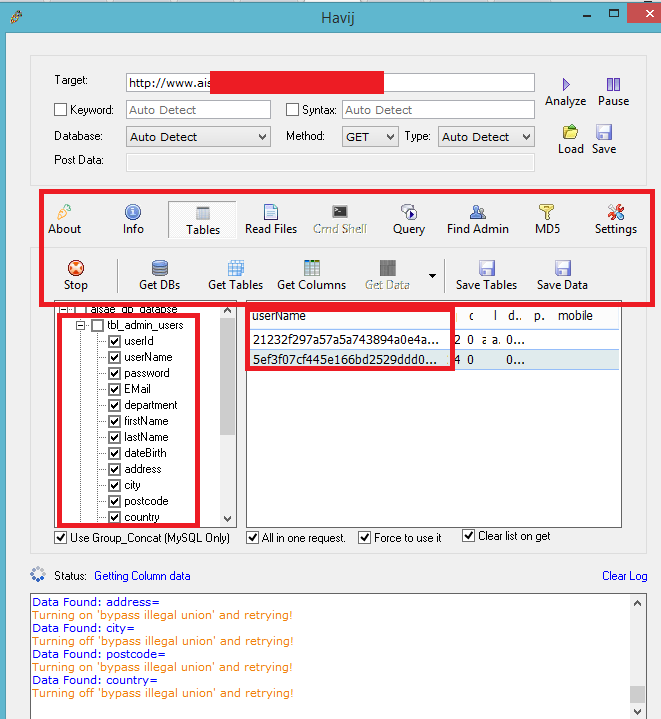Check the tbl_admin_users table checkbox
661x719 pixels.
click(x=98, y=325)
